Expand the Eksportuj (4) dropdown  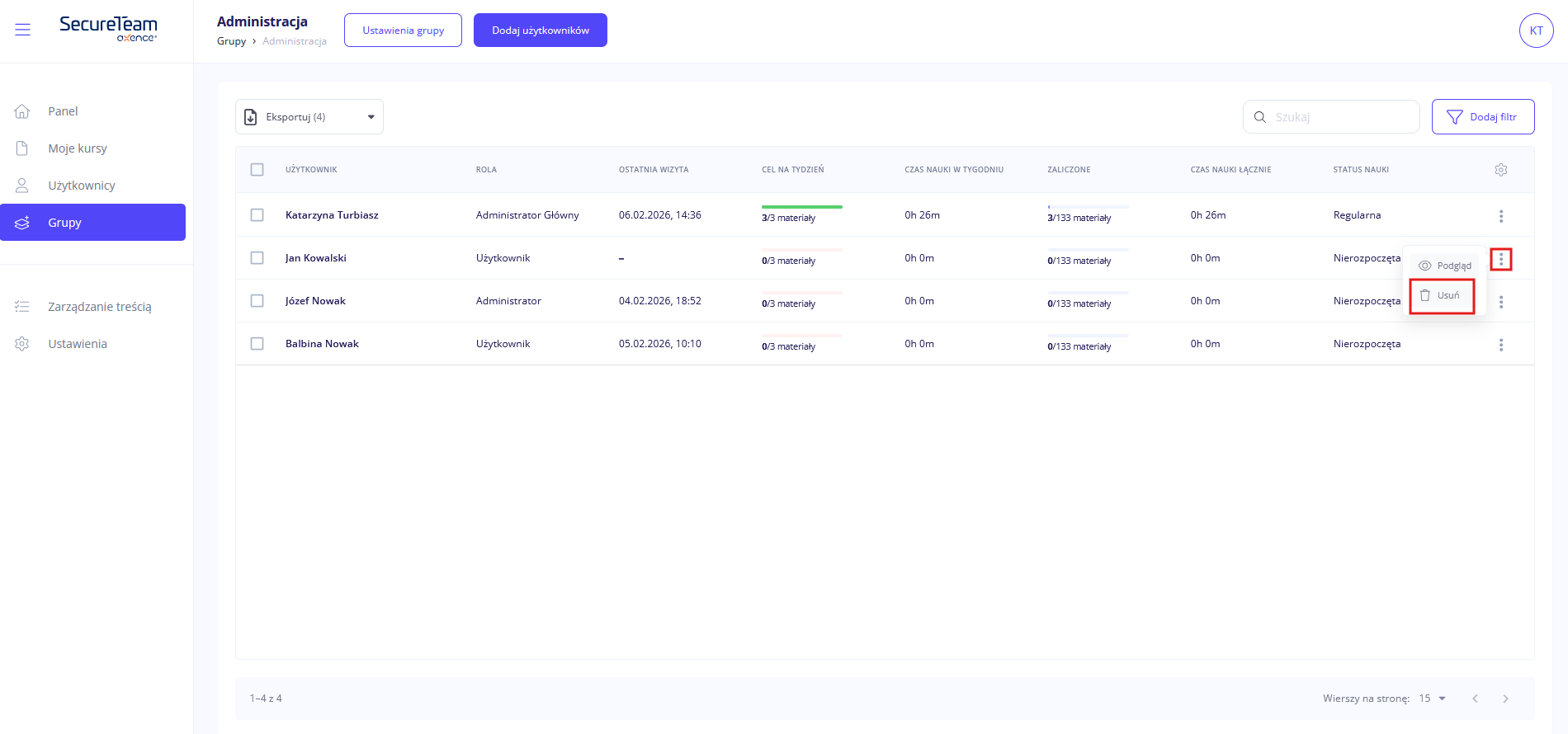coord(309,117)
